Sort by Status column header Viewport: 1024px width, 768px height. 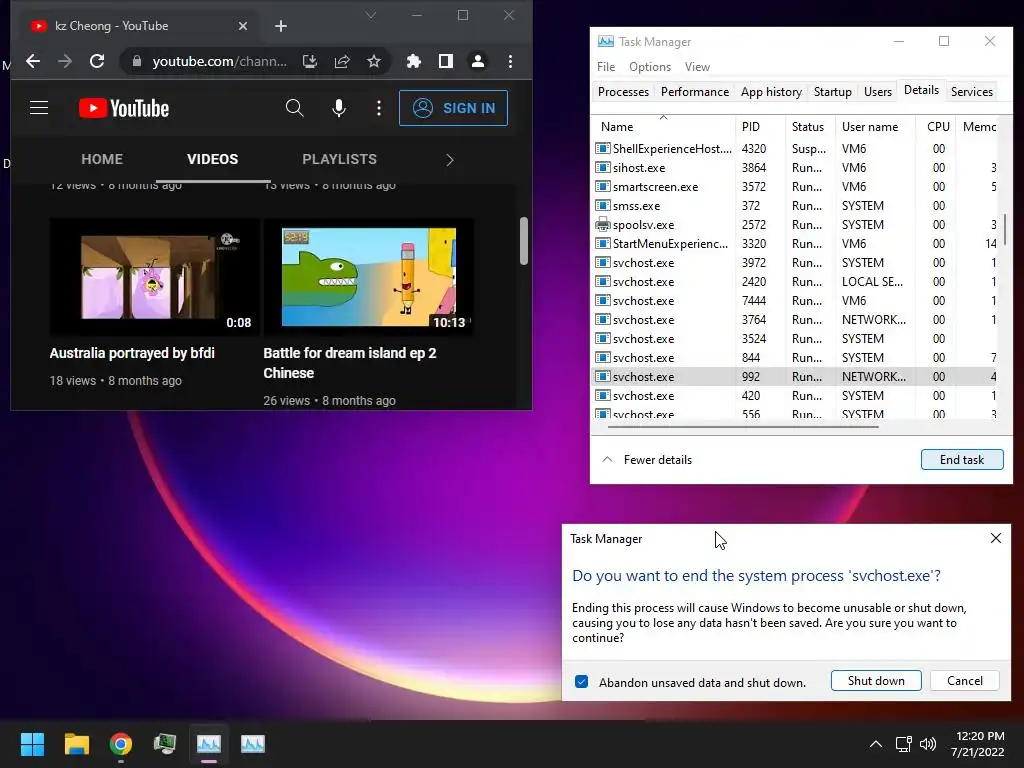[810, 127]
